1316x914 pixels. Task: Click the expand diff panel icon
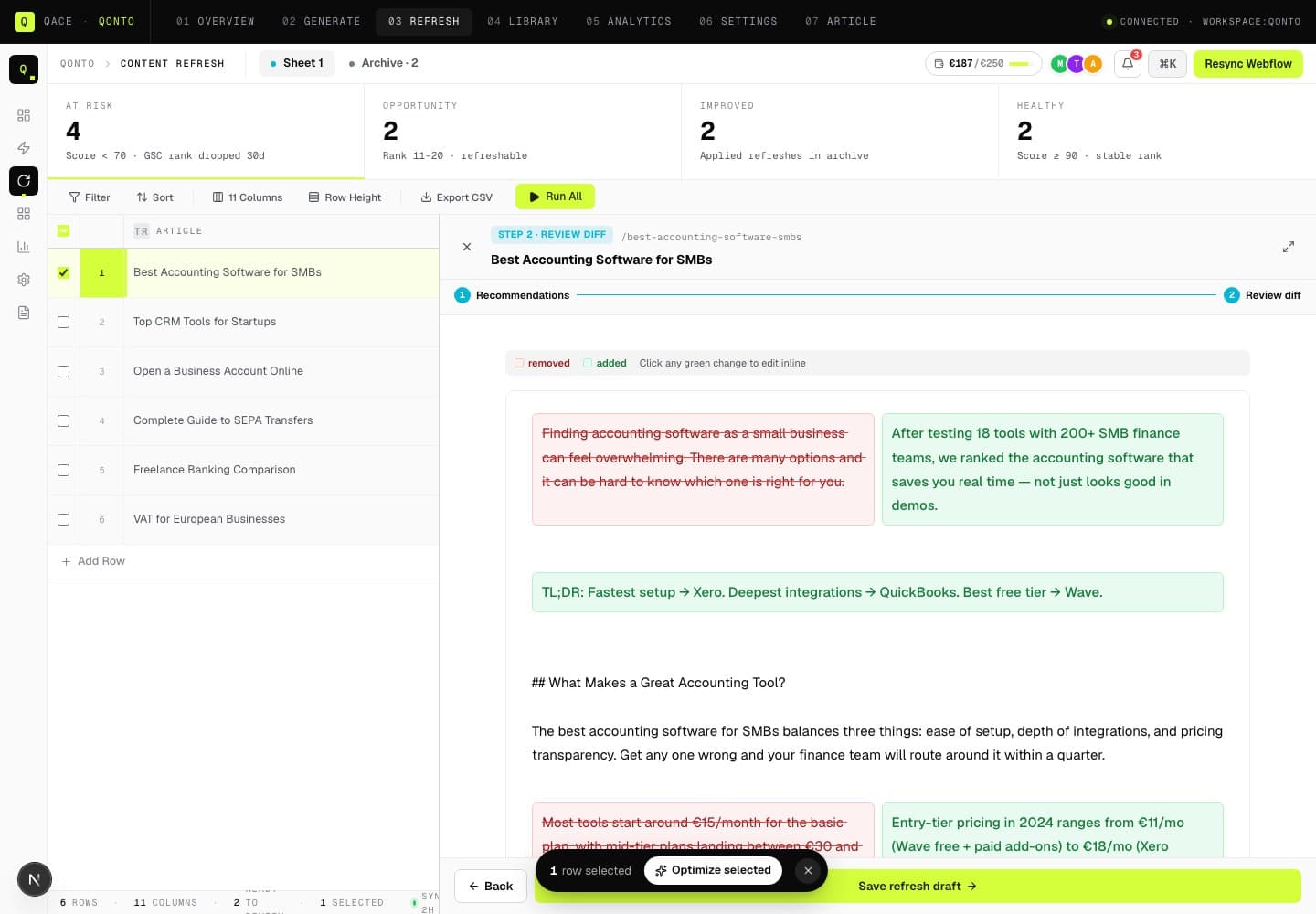pos(1289,247)
